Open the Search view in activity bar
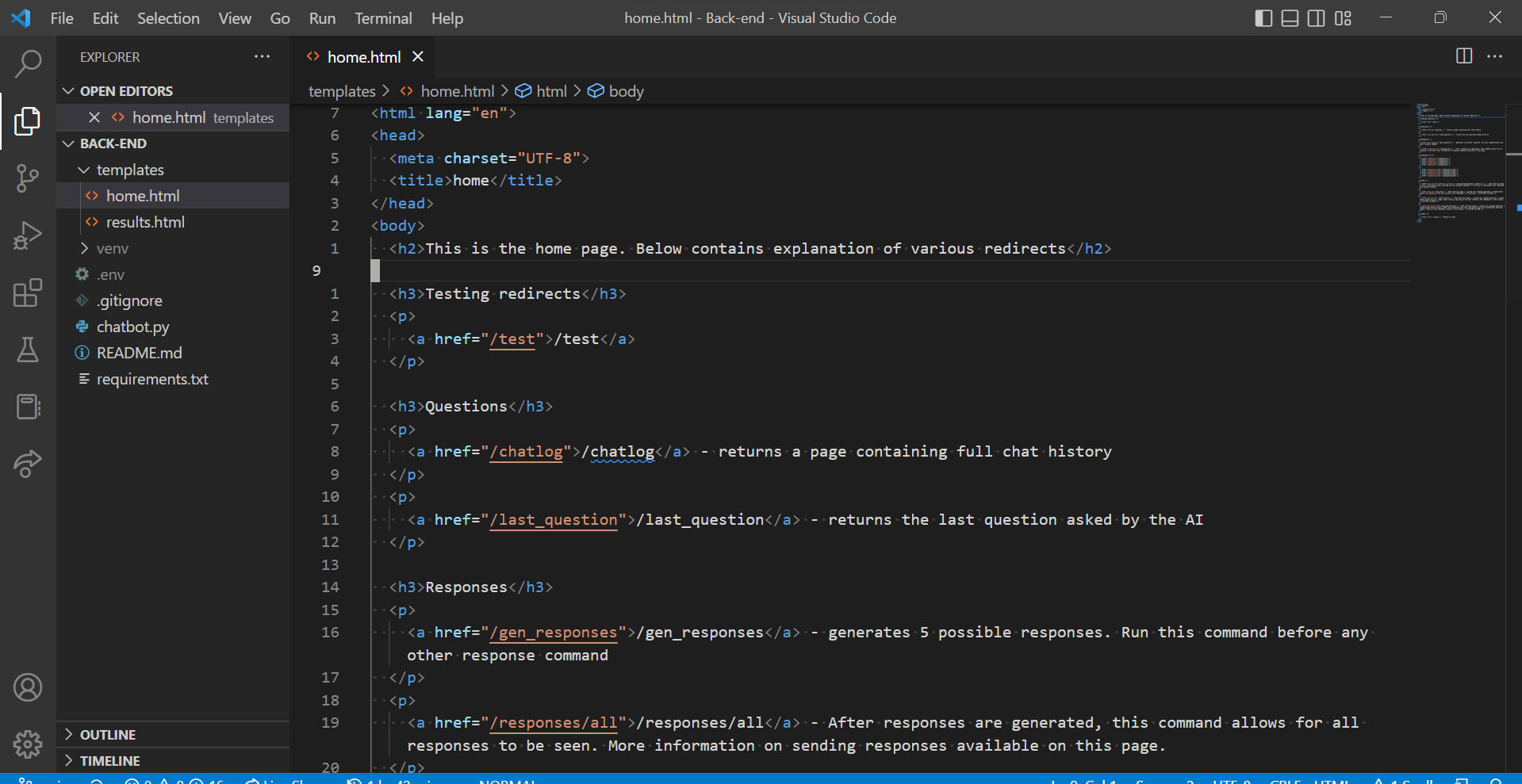Viewport: 1522px width, 784px height. [28, 64]
